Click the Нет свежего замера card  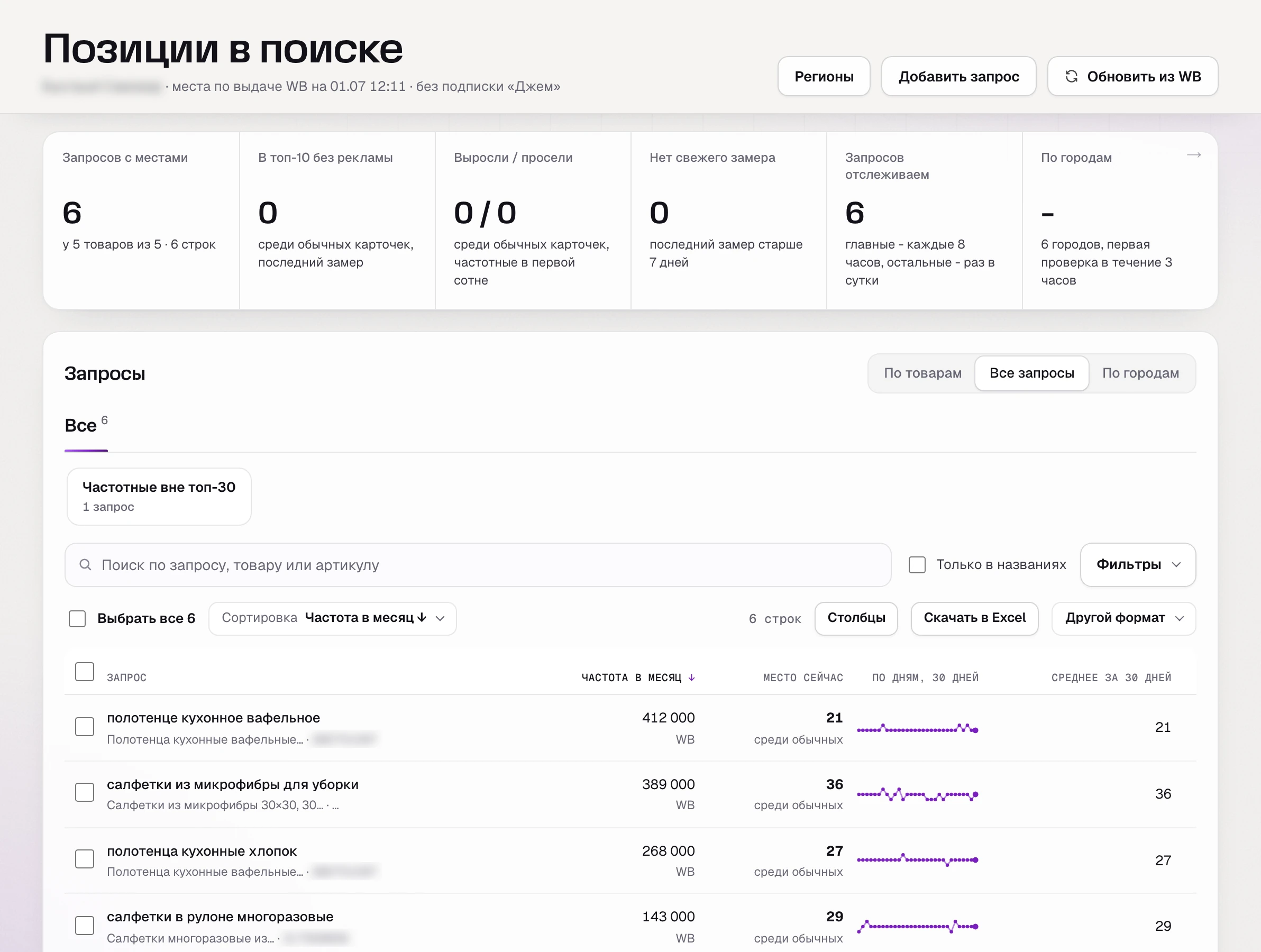728,221
